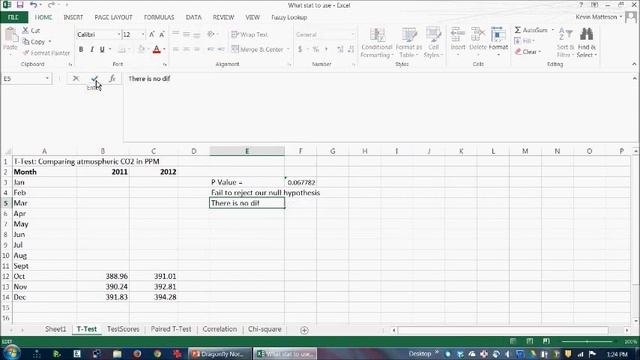
Task: Toggle Bold formatting
Action: tap(81, 49)
